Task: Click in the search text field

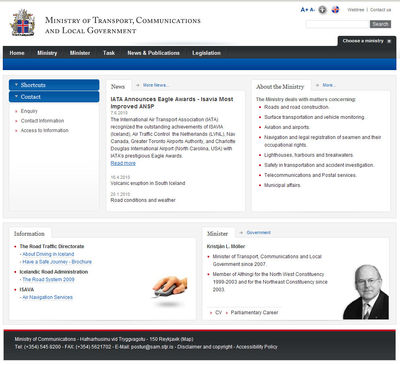Action: (338, 24)
